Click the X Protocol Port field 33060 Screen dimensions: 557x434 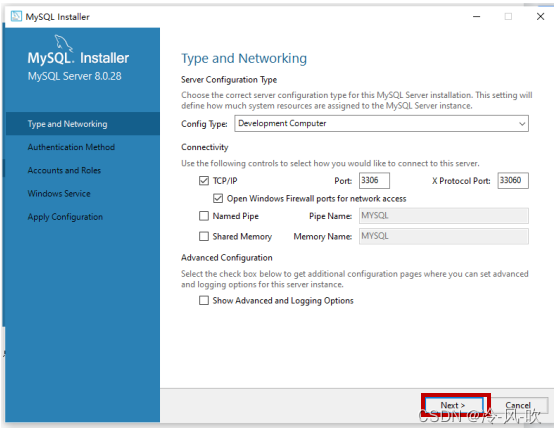click(513, 180)
